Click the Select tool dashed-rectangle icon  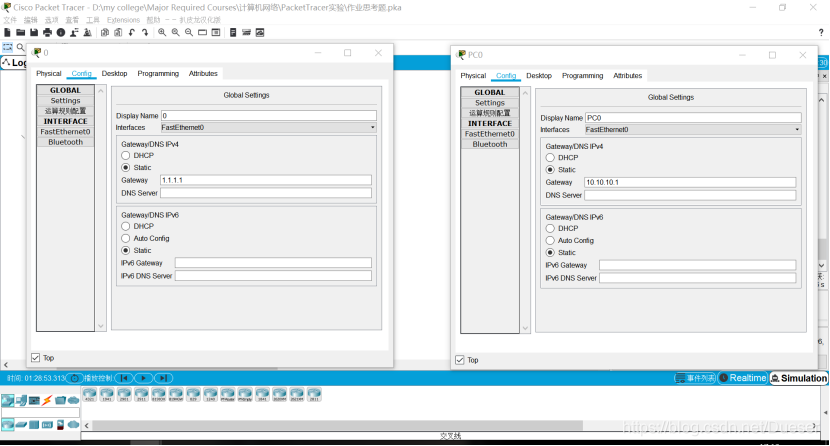(x=7, y=47)
